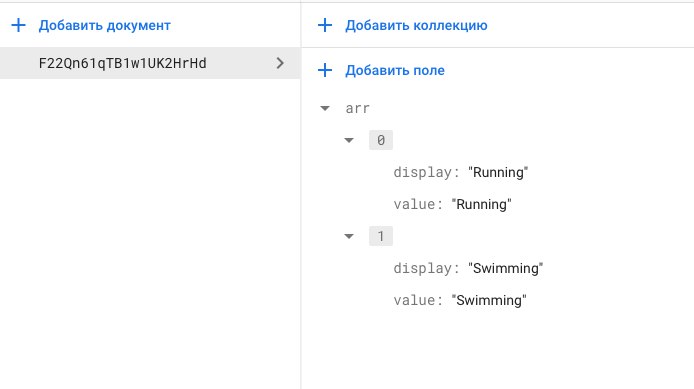Collapse array element 1

[x=349, y=236]
